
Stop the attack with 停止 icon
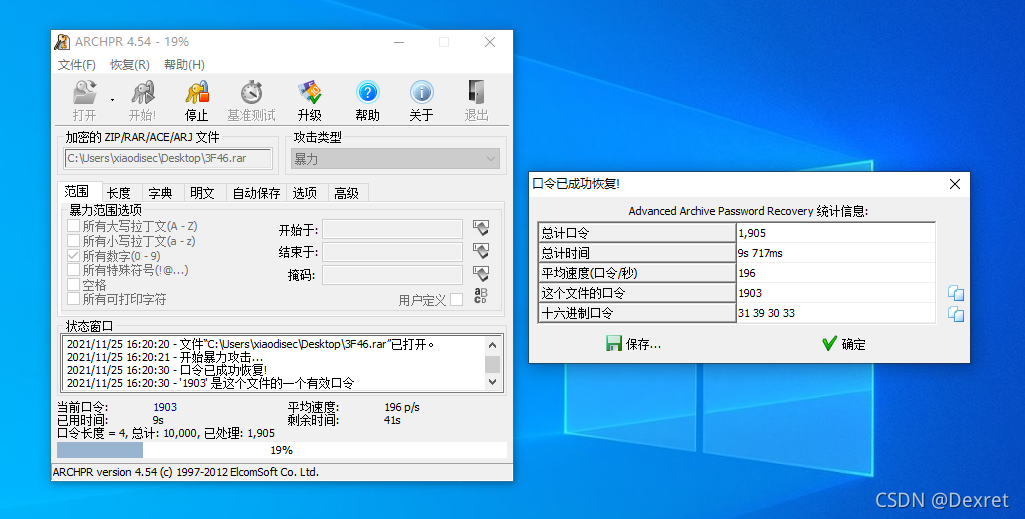pyautogui.click(x=196, y=93)
